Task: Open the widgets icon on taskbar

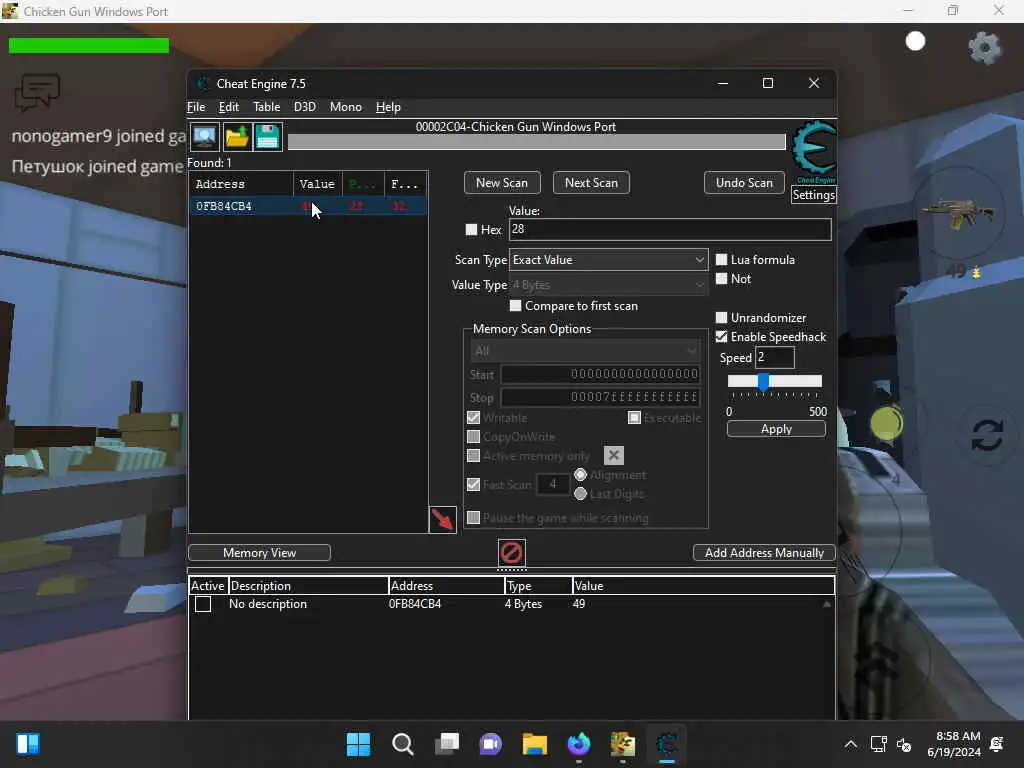Action: pos(28,744)
